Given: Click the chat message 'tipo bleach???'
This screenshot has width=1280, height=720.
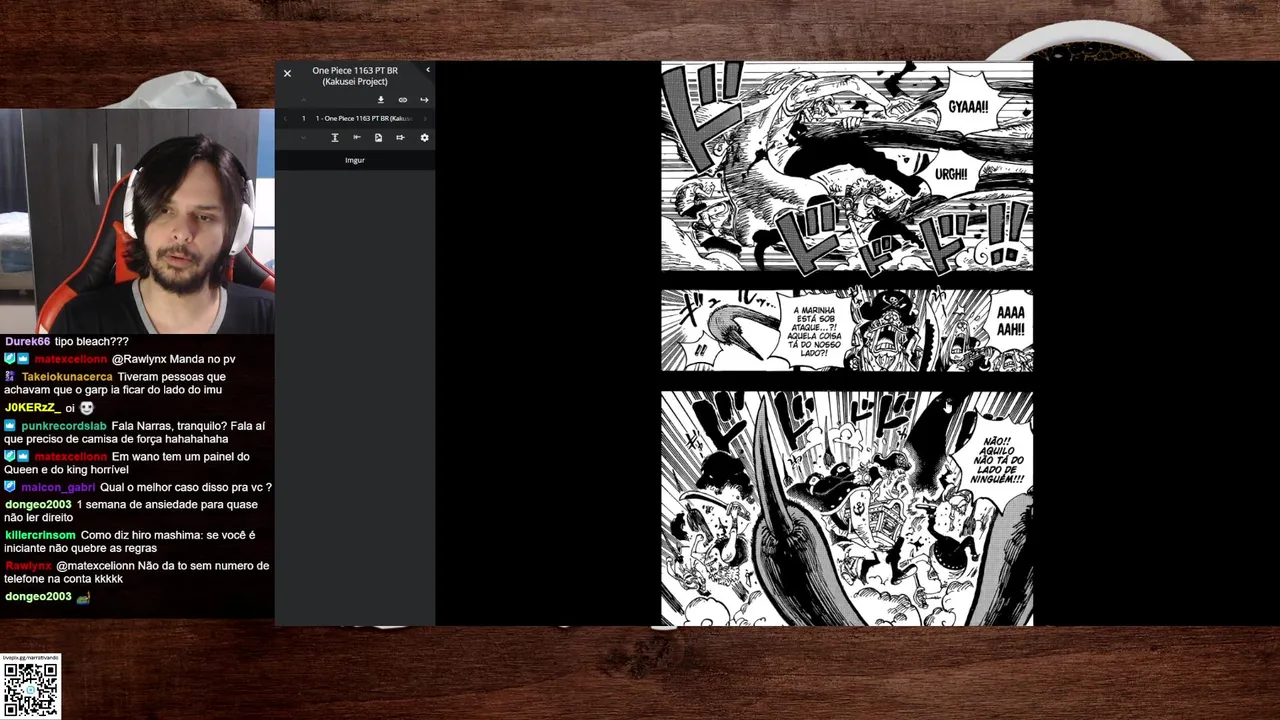Looking at the screenshot, I should [92, 341].
